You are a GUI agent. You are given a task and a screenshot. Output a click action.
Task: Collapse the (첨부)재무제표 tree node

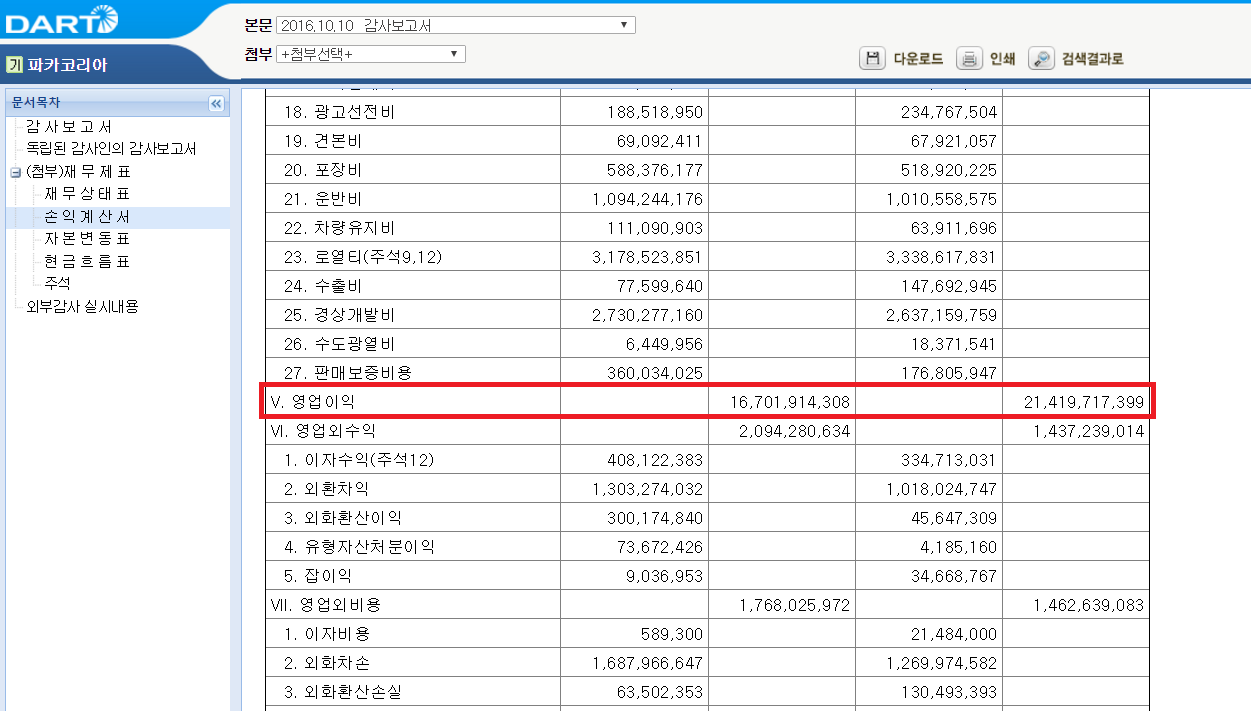pyautogui.click(x=15, y=172)
